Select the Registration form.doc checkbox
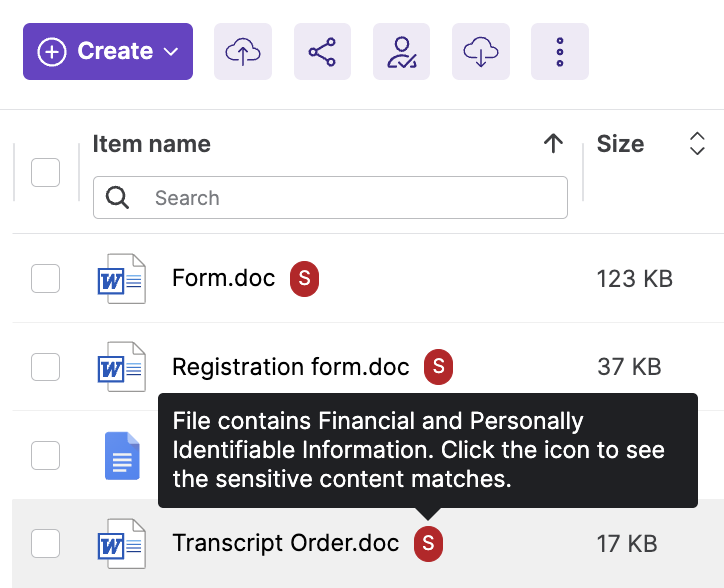The image size is (724, 588). (45, 367)
